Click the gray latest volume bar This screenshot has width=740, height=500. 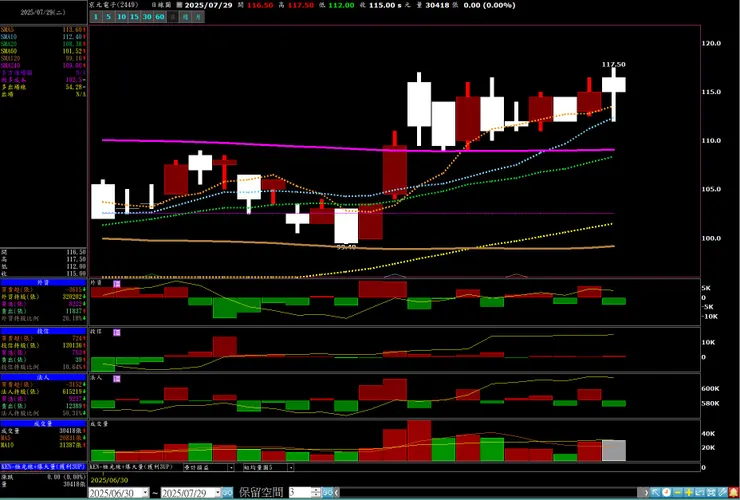tap(614, 450)
